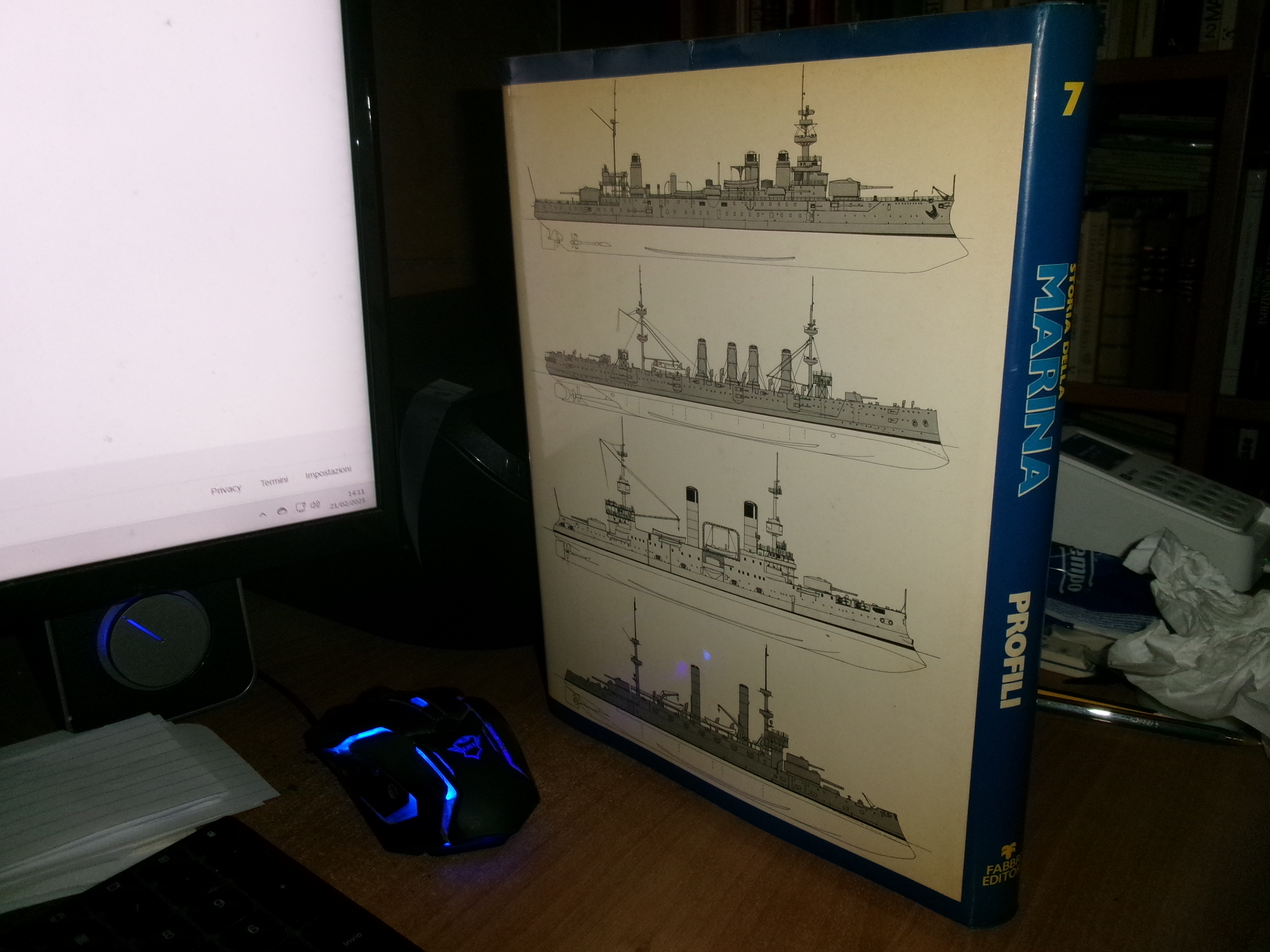This screenshot has width=1270, height=952.
Task: Click the blank white page area on the monitor
Action: [172, 230]
